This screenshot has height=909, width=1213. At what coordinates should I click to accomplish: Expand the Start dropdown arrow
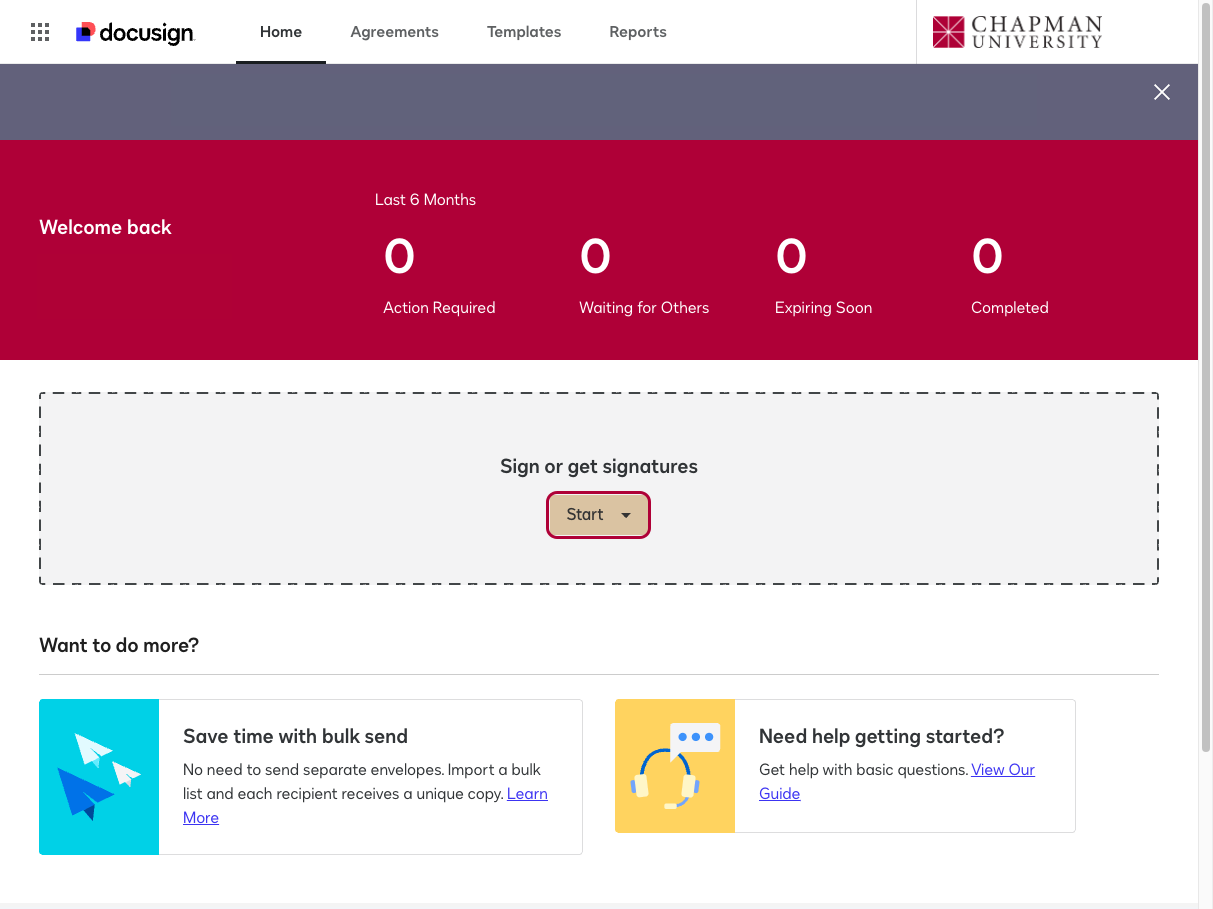[x=626, y=515]
